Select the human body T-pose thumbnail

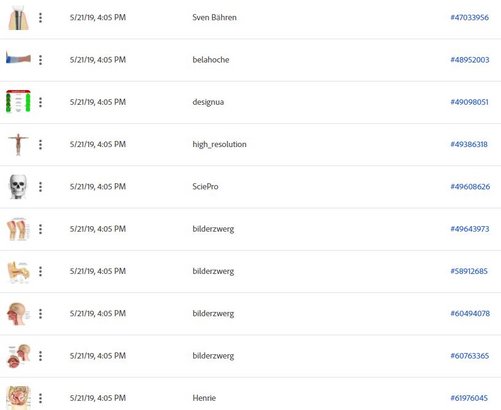pyautogui.click(x=18, y=144)
